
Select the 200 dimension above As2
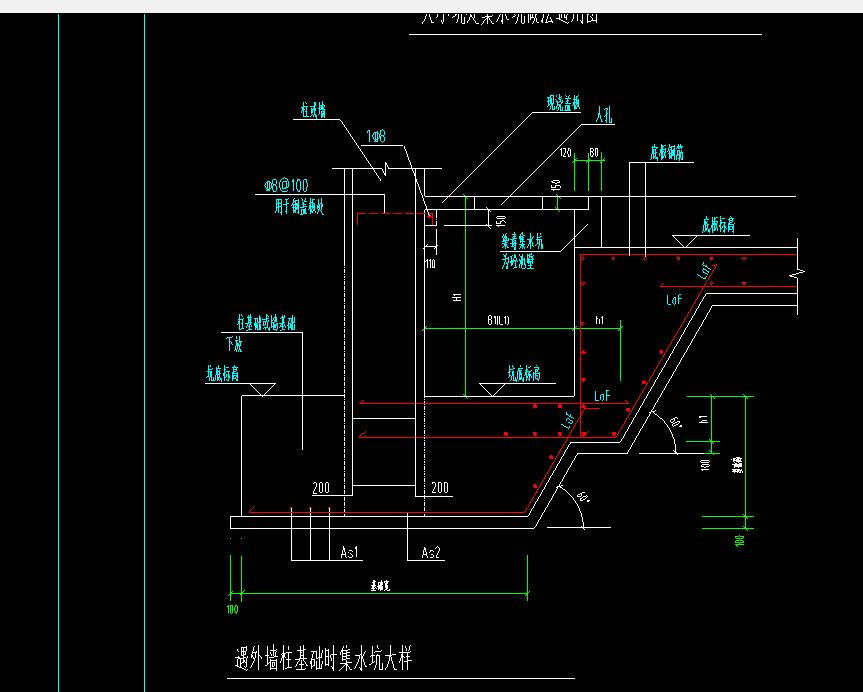click(x=440, y=488)
